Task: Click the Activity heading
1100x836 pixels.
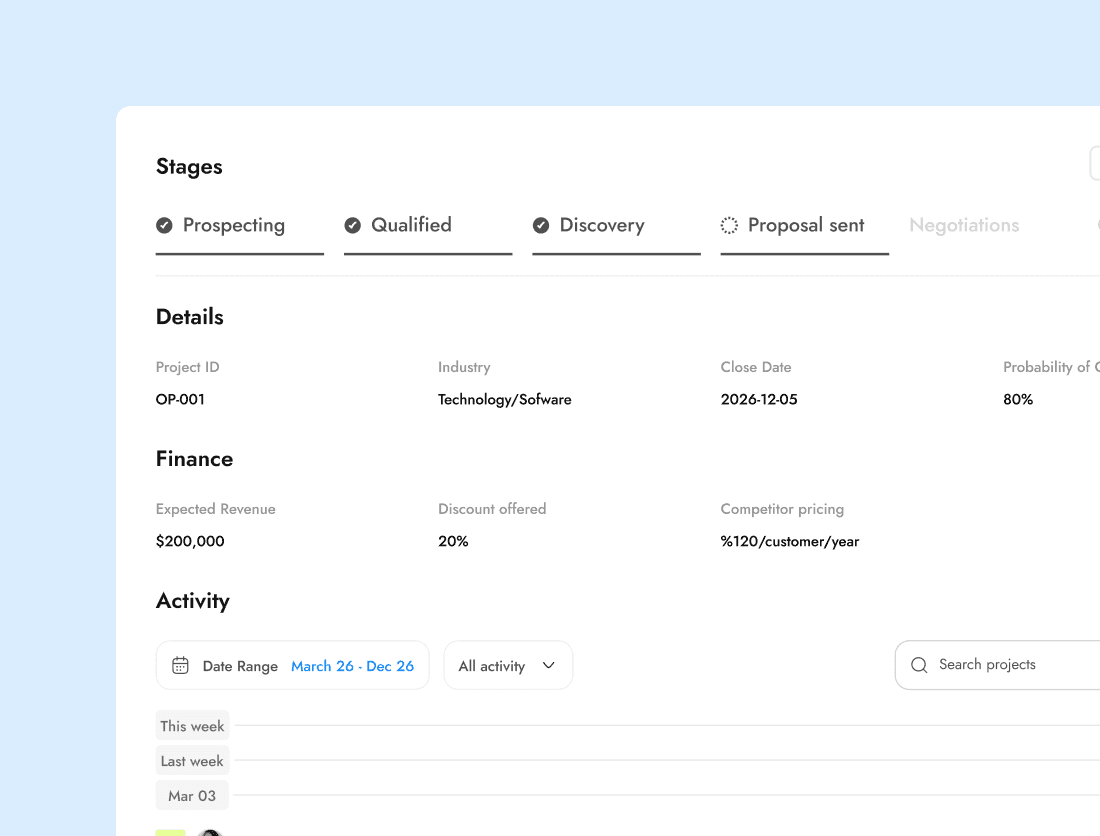Action: click(193, 601)
